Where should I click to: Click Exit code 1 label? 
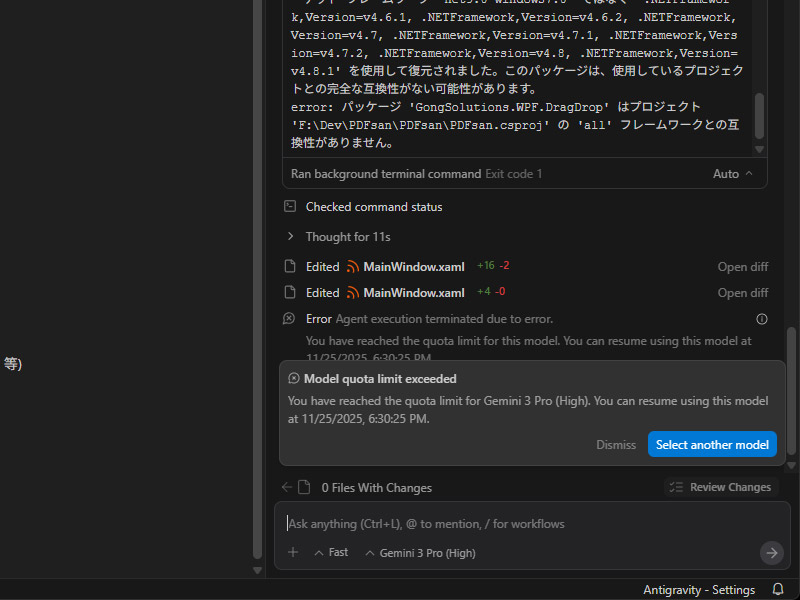click(513, 174)
